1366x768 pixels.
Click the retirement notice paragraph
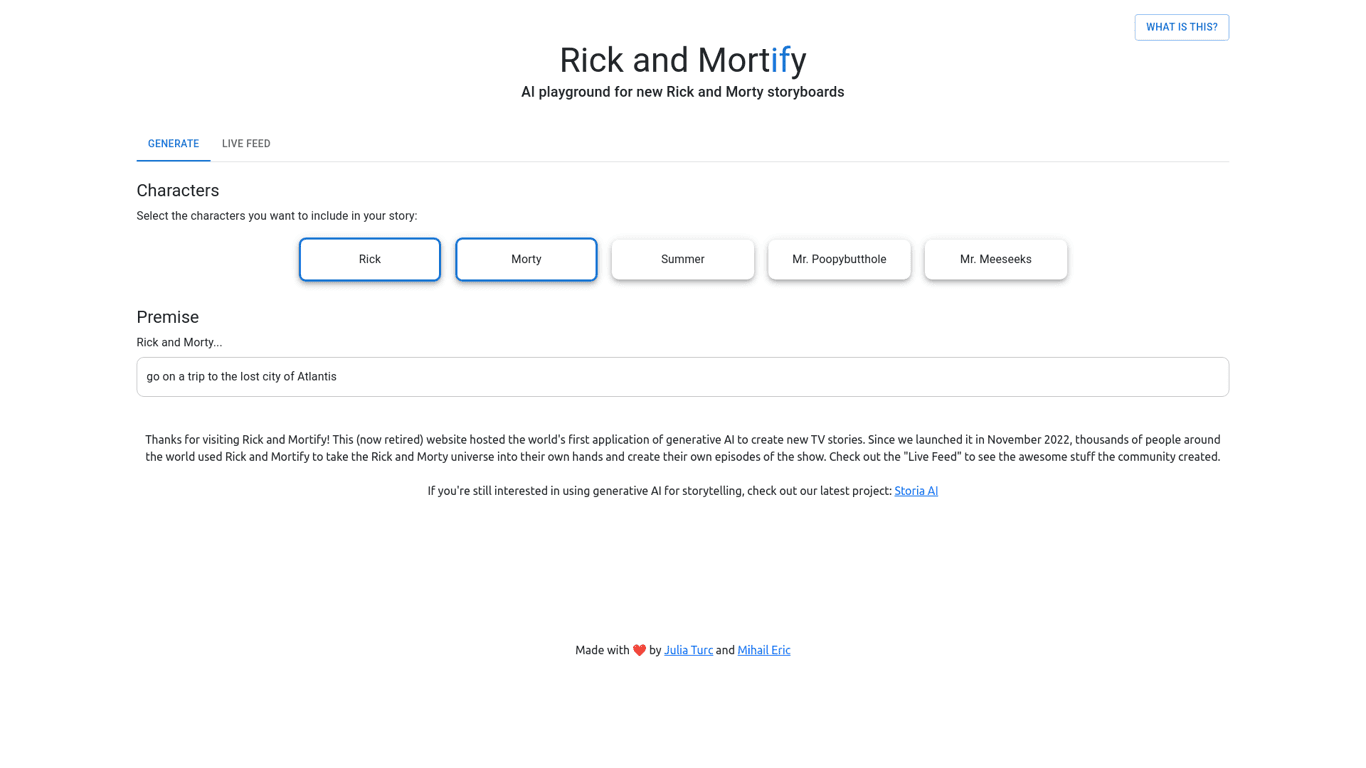tap(683, 448)
